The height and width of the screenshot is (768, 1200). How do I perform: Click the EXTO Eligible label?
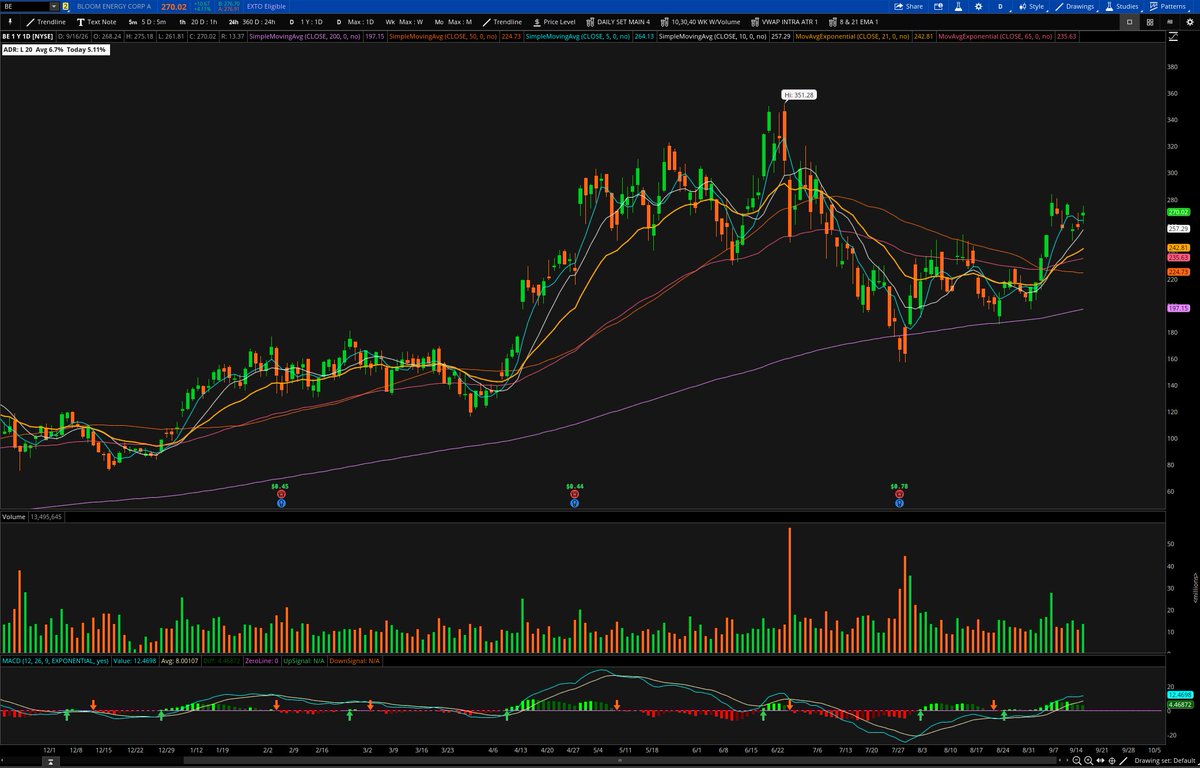click(266, 6)
